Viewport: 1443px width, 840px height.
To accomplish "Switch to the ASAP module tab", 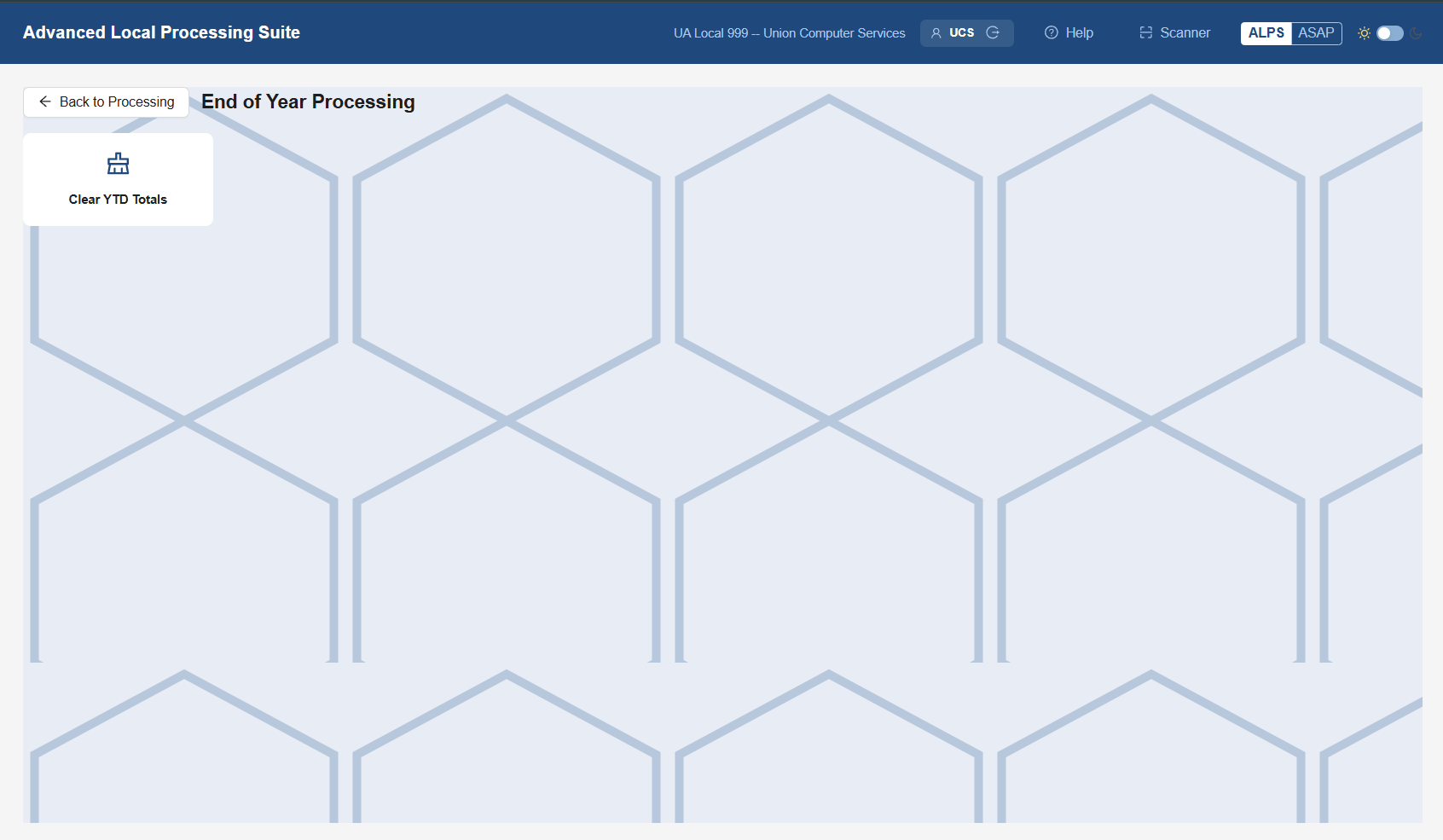I will tap(1316, 33).
